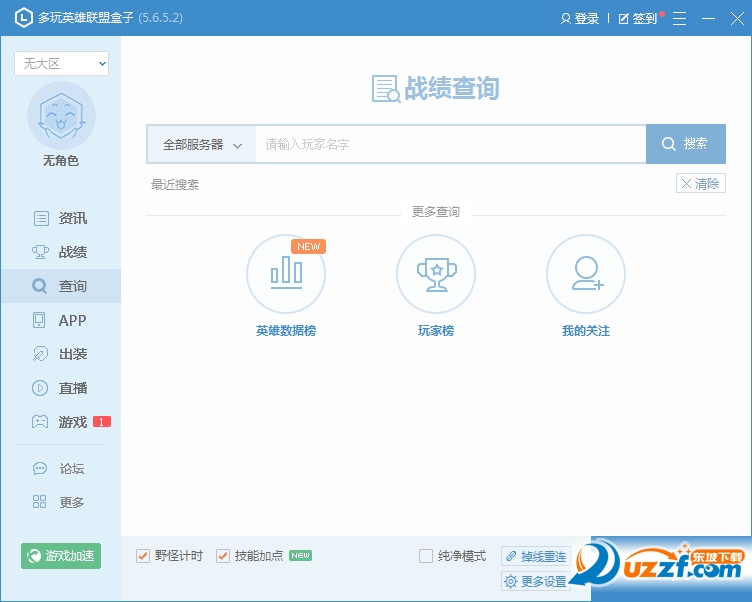Open the 直播 live stream section

60,388
